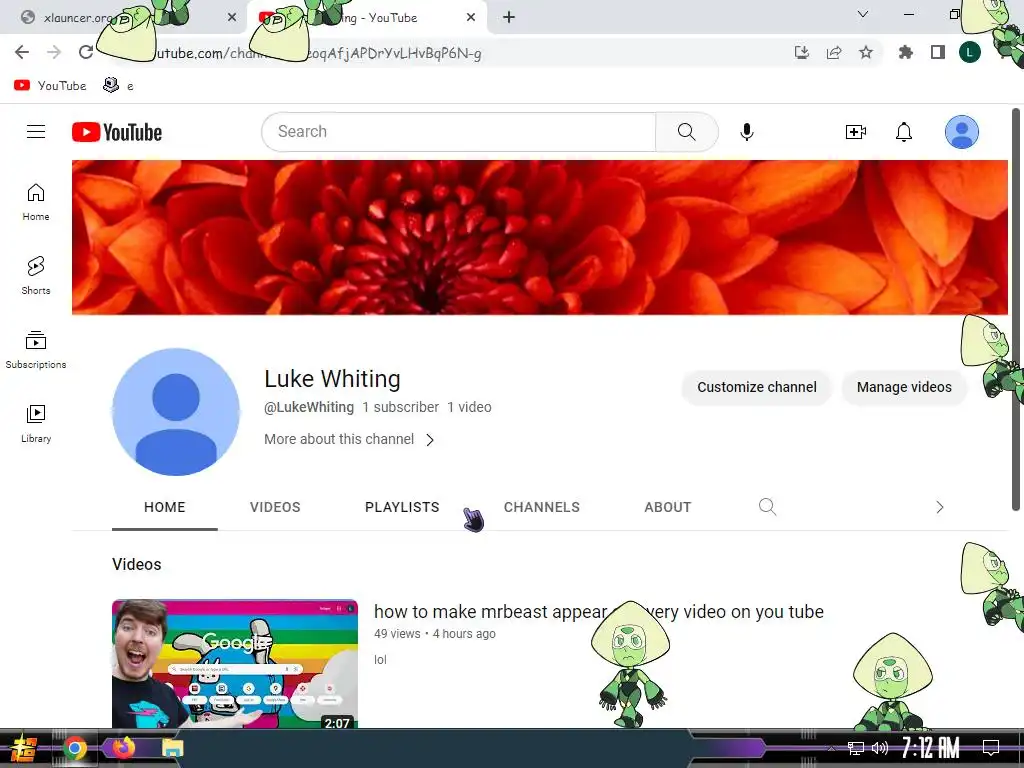This screenshot has width=1024, height=768.
Task: Expand the tab search dropdown arrow
Action: [x=863, y=14]
